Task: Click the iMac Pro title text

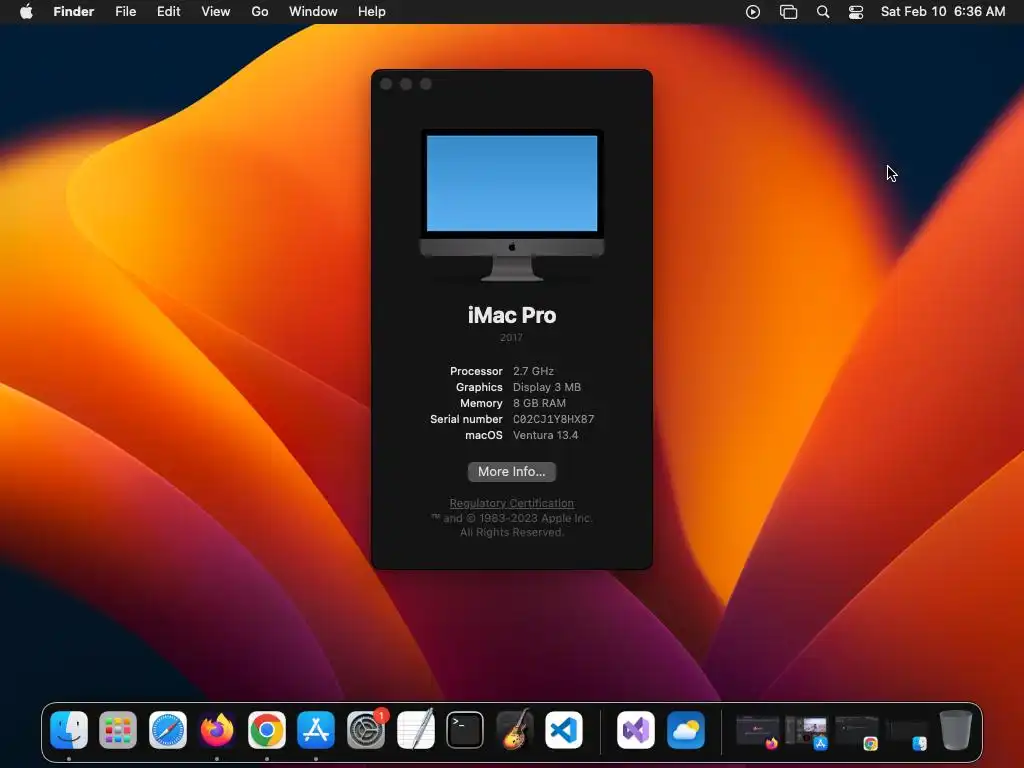Action: pos(512,315)
